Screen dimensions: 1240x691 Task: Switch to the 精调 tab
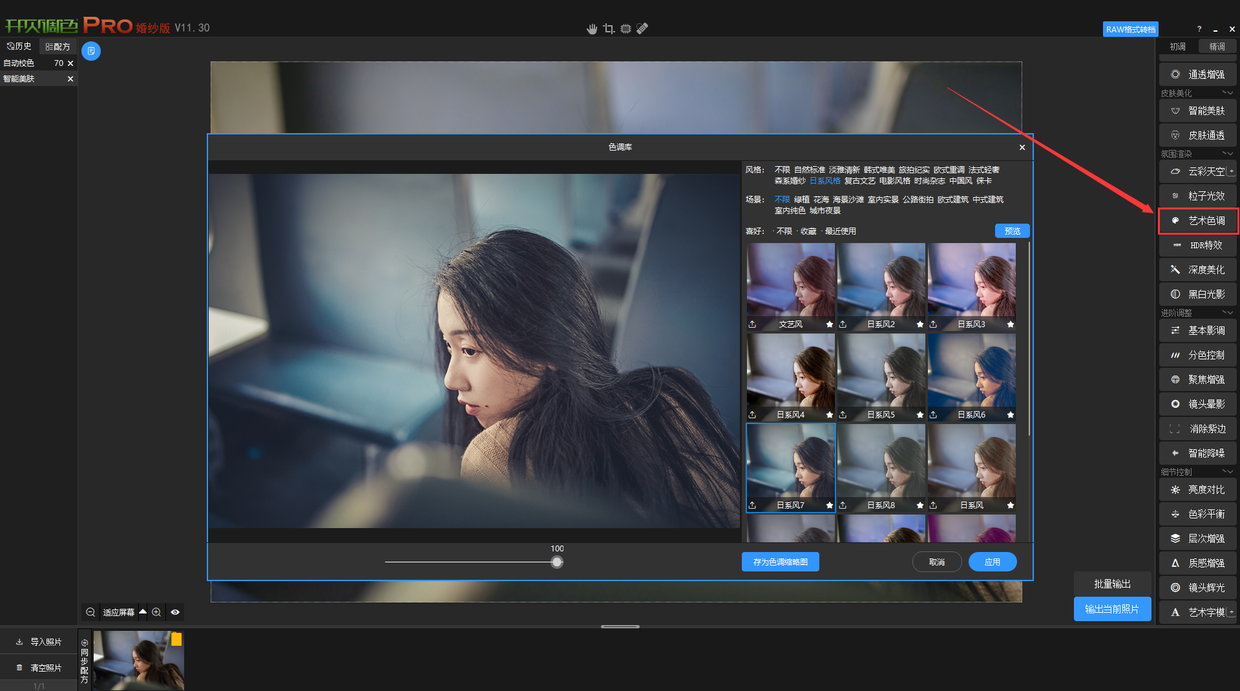click(1216, 47)
